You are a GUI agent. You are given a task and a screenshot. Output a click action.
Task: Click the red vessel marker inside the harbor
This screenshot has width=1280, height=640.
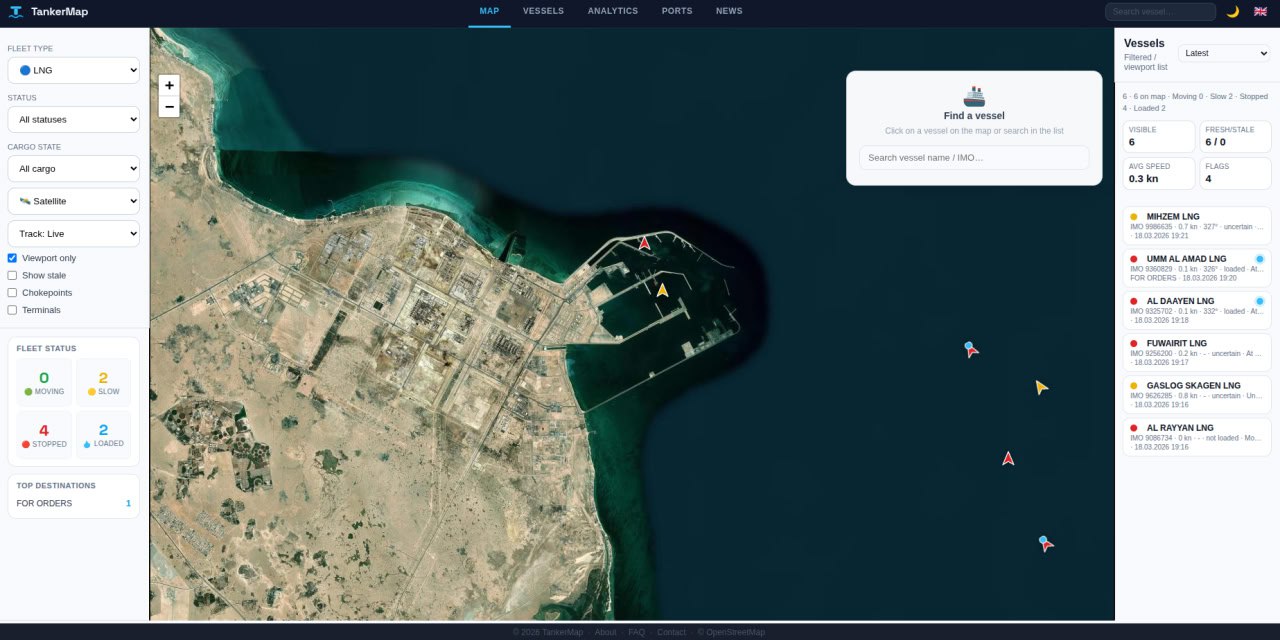click(644, 243)
